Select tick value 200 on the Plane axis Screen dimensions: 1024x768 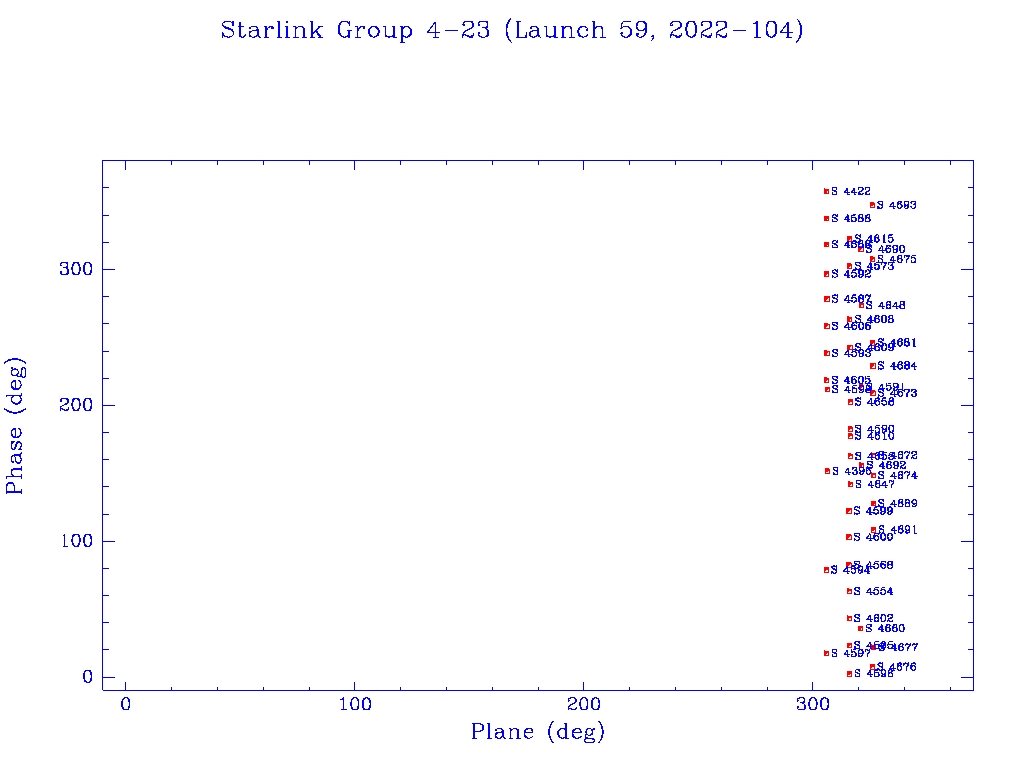coord(583,704)
